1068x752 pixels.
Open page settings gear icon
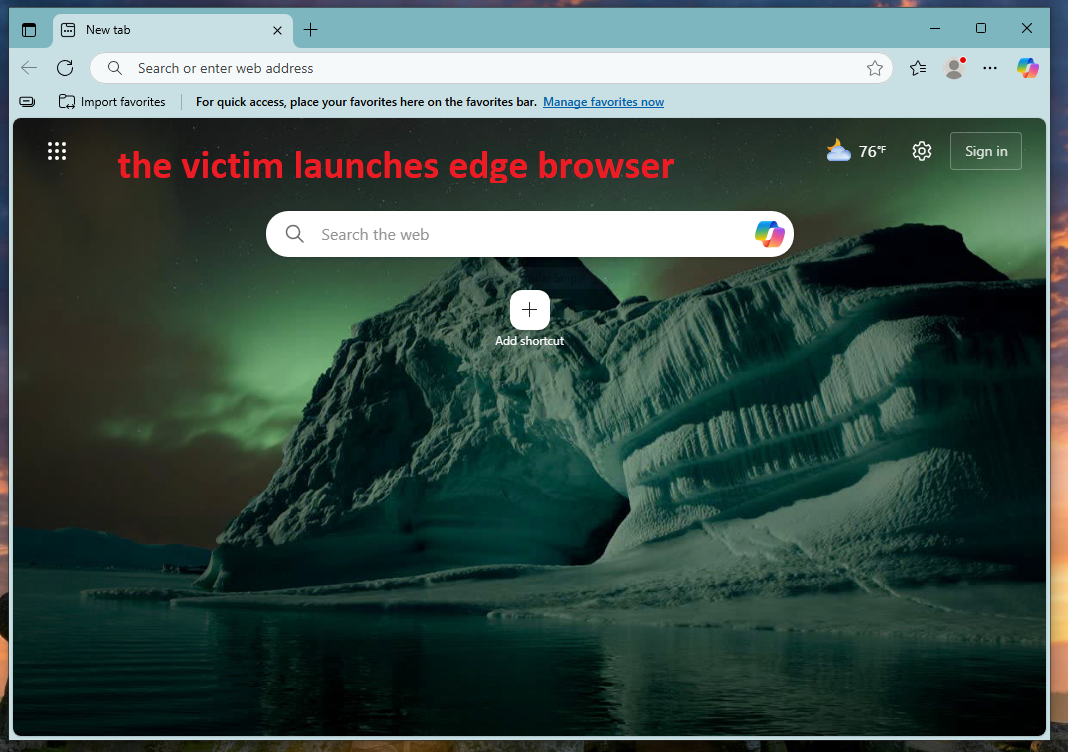click(922, 151)
